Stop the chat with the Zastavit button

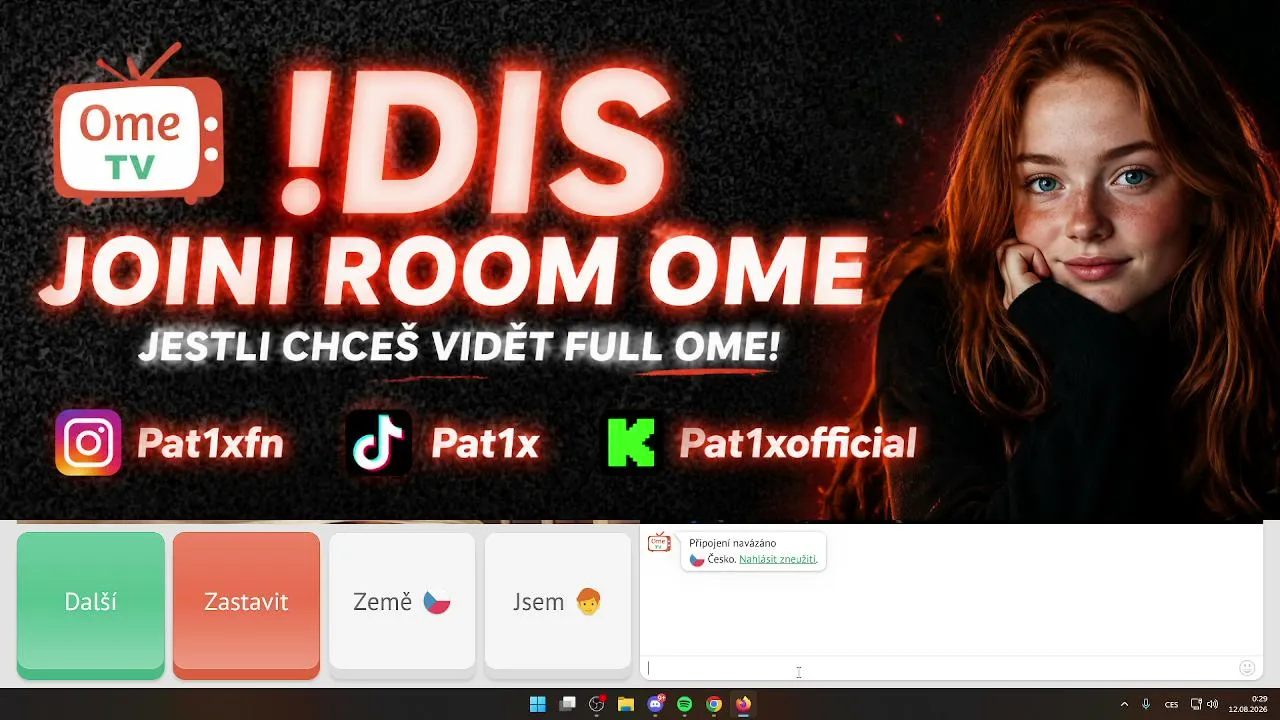point(246,605)
